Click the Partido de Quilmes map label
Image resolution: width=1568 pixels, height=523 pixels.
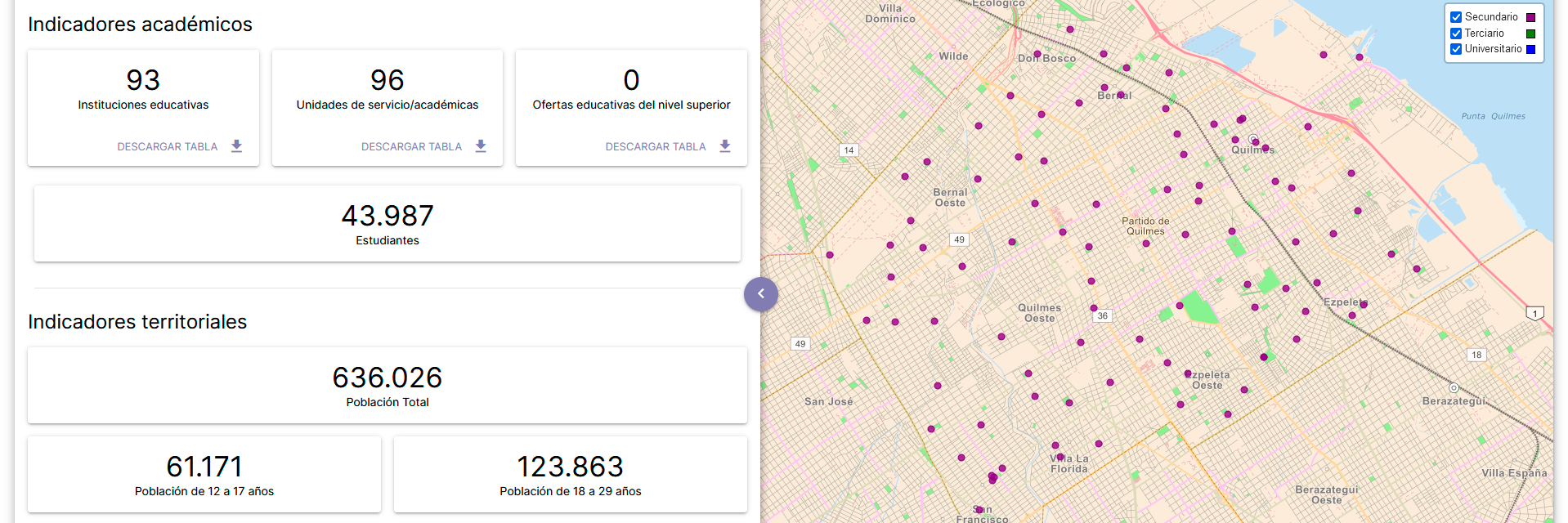[x=1145, y=226]
